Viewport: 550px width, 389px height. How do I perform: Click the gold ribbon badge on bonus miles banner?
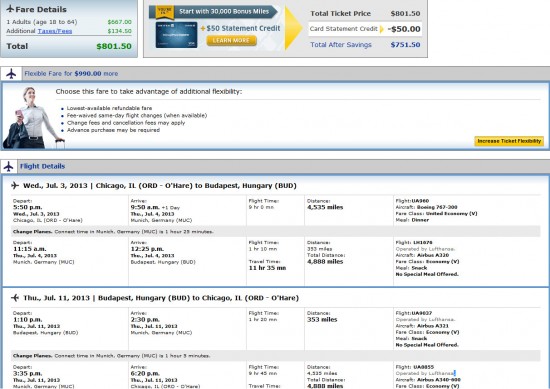click(164, 12)
